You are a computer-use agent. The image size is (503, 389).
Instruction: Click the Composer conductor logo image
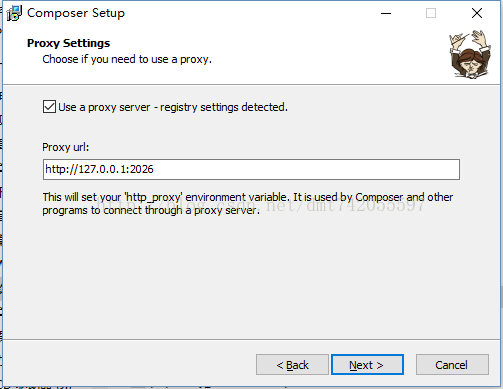(470, 54)
